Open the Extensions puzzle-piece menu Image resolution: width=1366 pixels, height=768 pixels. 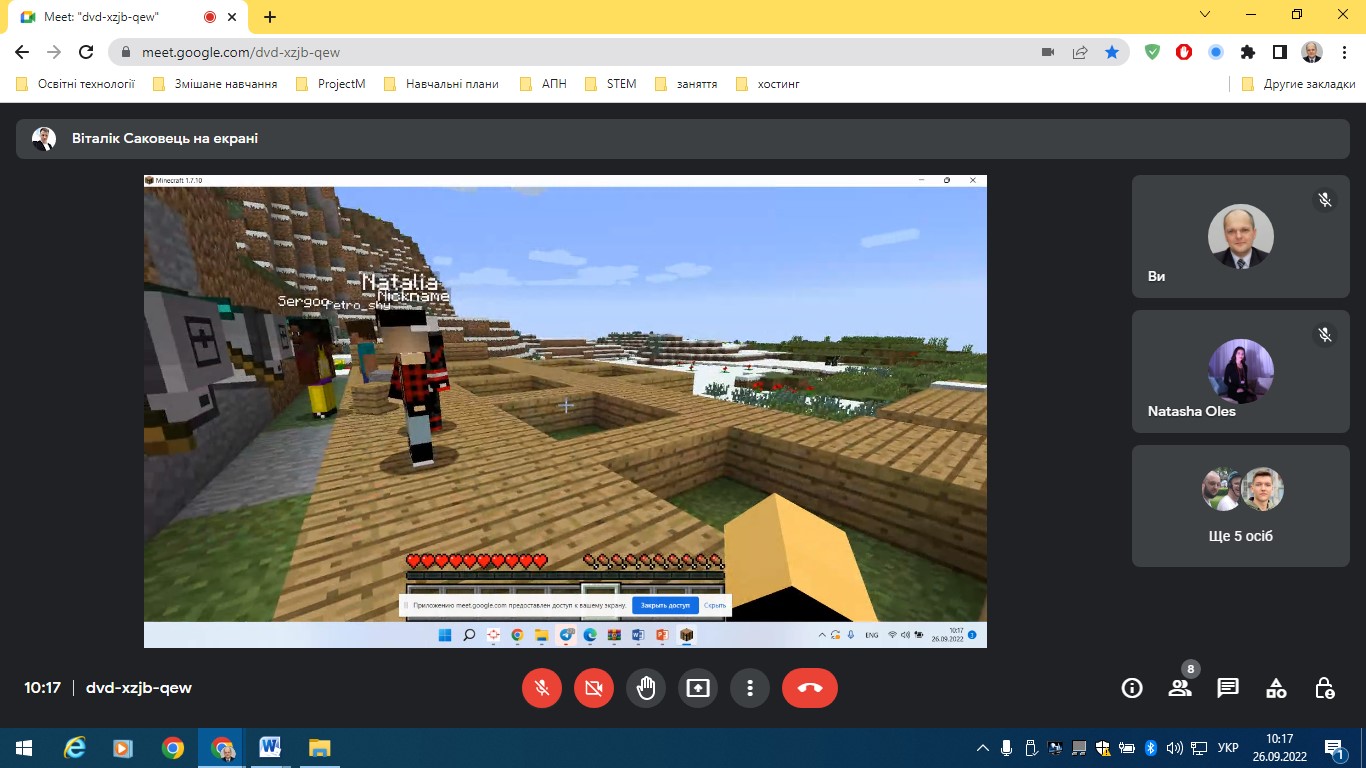tap(1247, 52)
